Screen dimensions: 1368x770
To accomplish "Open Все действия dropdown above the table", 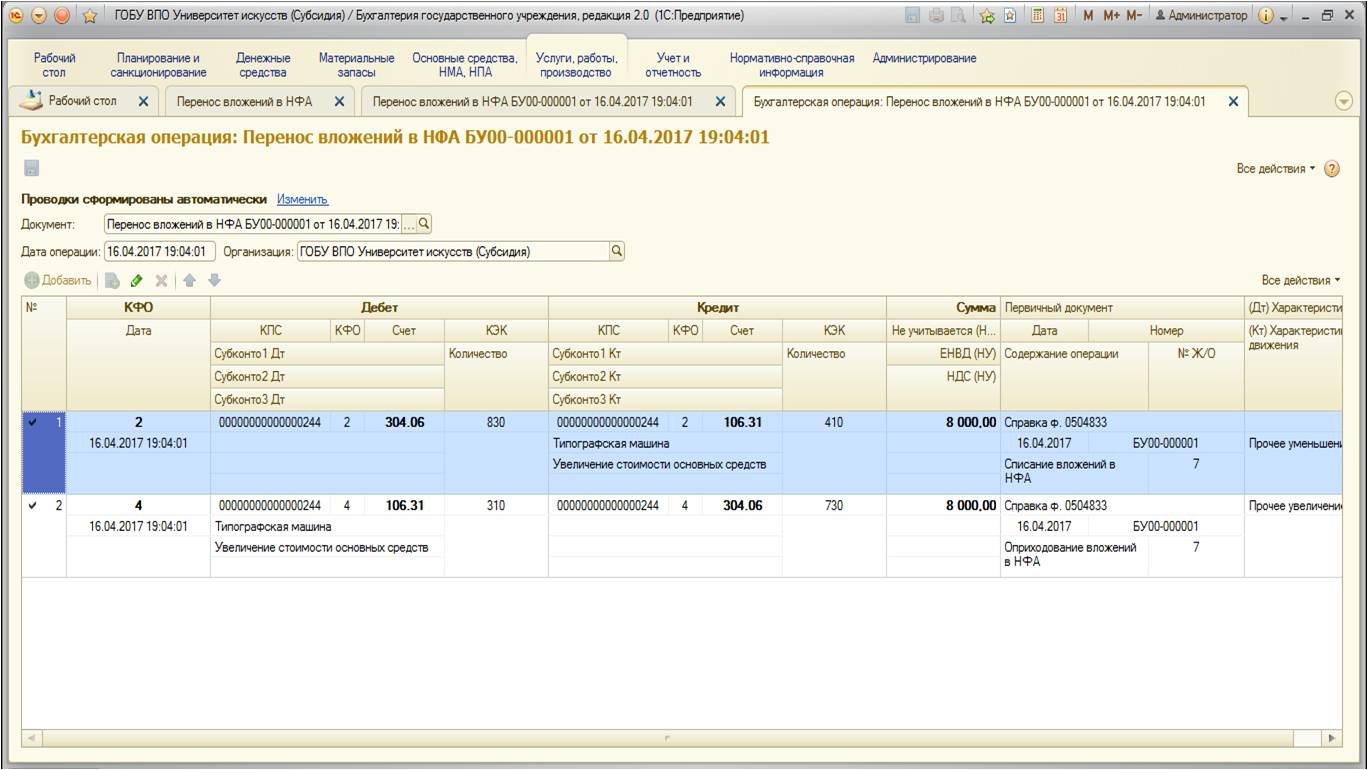I will [1301, 281].
